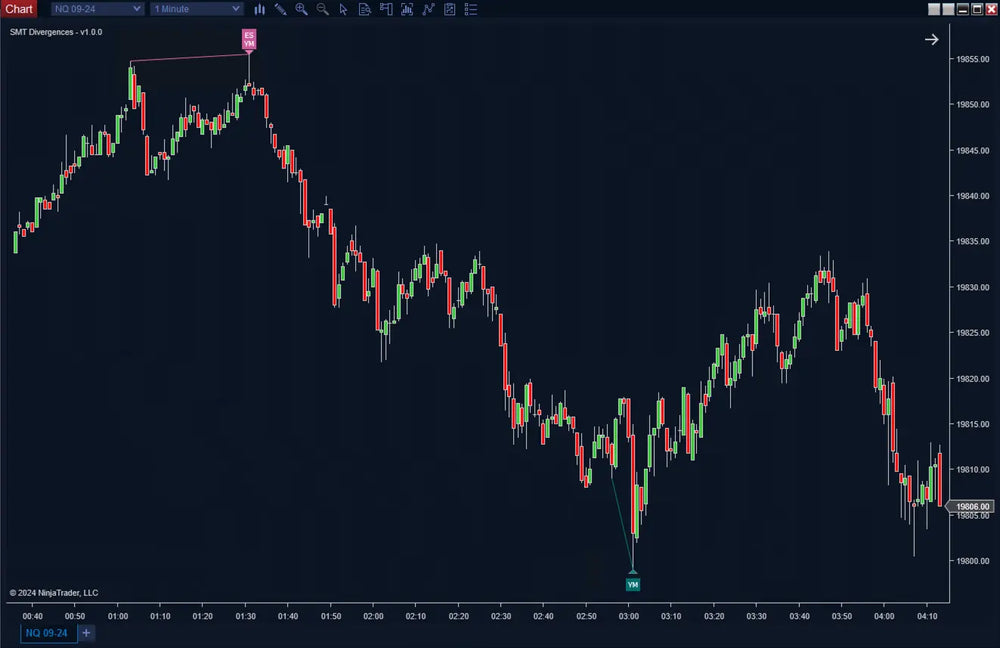1000x648 pixels.
Task: Select the red Chart tab
Action: 19,9
